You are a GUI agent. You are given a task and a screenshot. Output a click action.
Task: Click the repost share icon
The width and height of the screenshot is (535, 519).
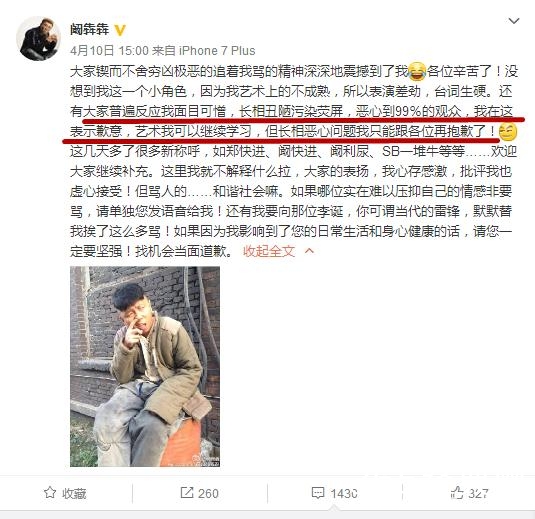coord(187,492)
